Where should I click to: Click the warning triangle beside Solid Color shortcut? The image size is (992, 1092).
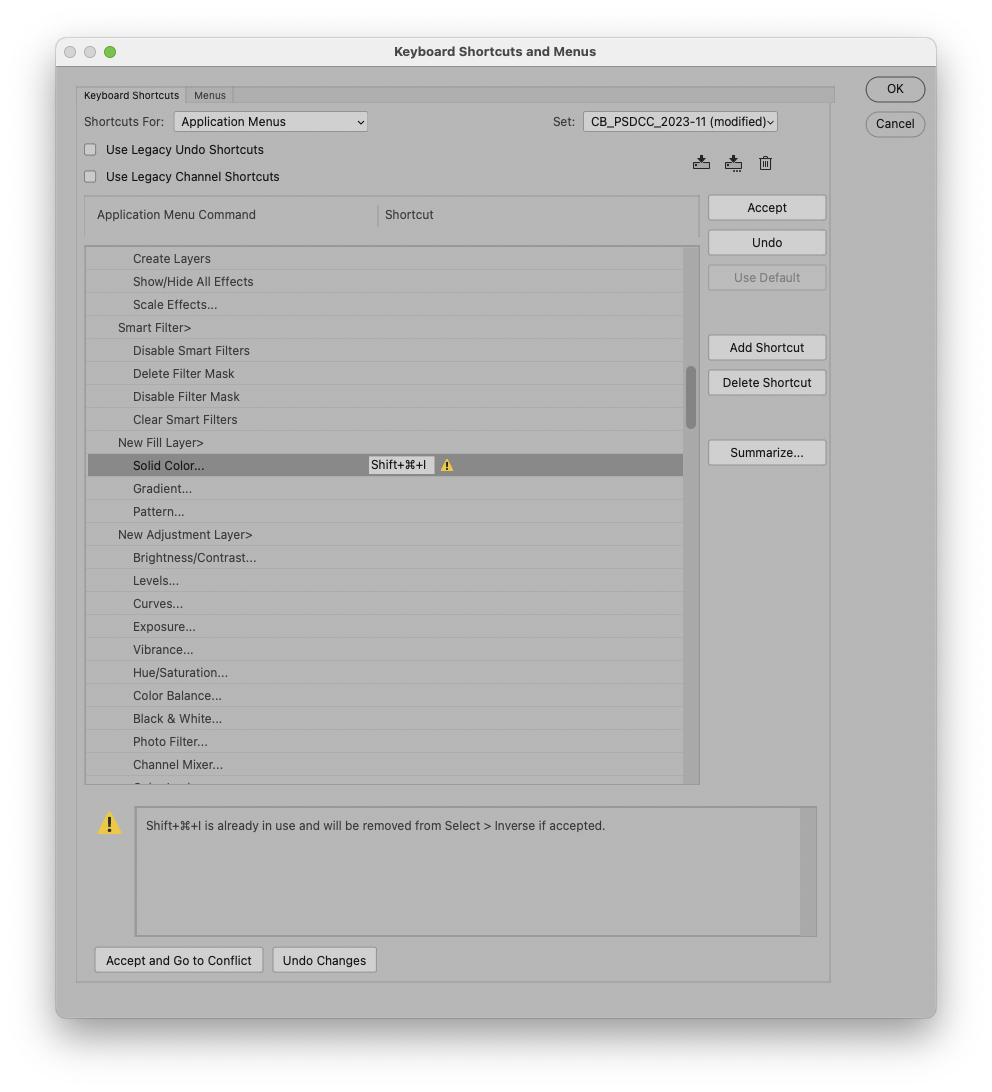pyautogui.click(x=446, y=464)
